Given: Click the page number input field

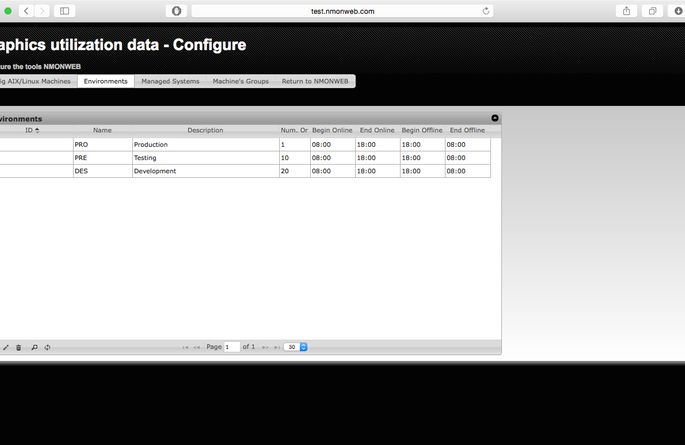Looking at the screenshot, I should (x=232, y=347).
